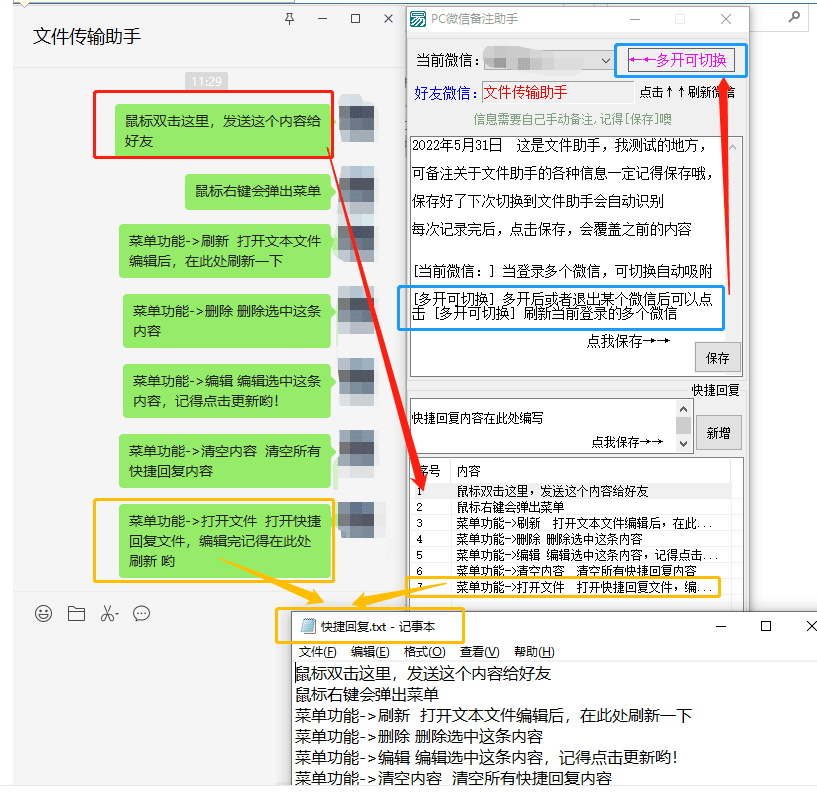Open the emoji picker in chat toolbar
The width and height of the screenshot is (817, 795).
click(43, 614)
